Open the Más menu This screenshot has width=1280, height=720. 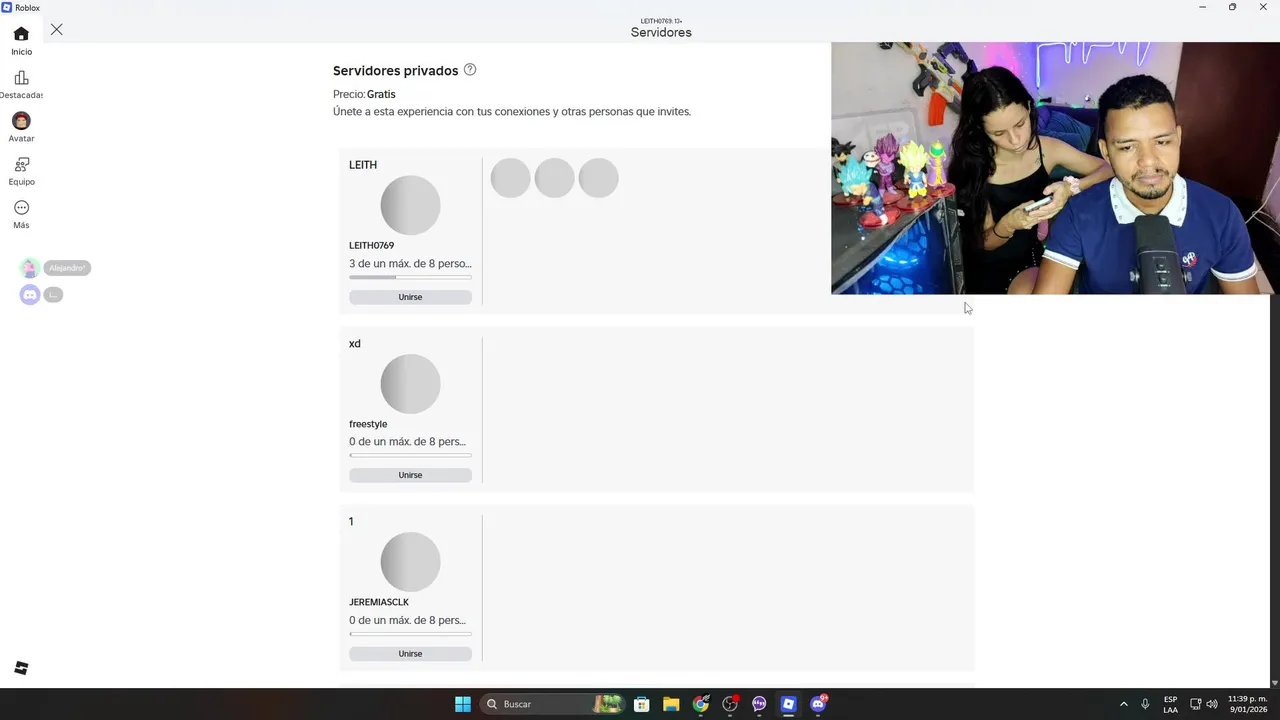pos(21,214)
